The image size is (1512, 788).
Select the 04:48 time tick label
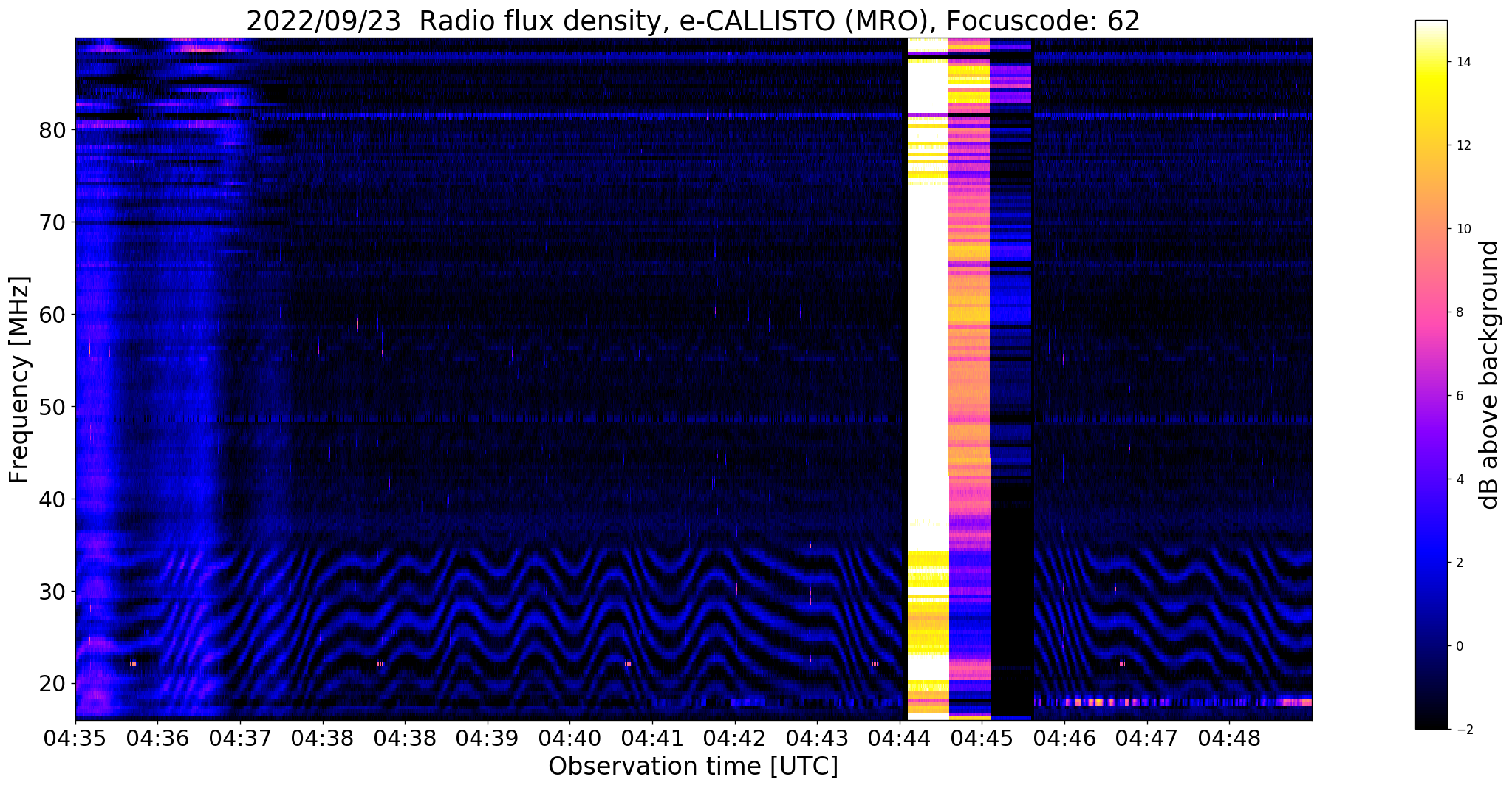click(x=1229, y=738)
